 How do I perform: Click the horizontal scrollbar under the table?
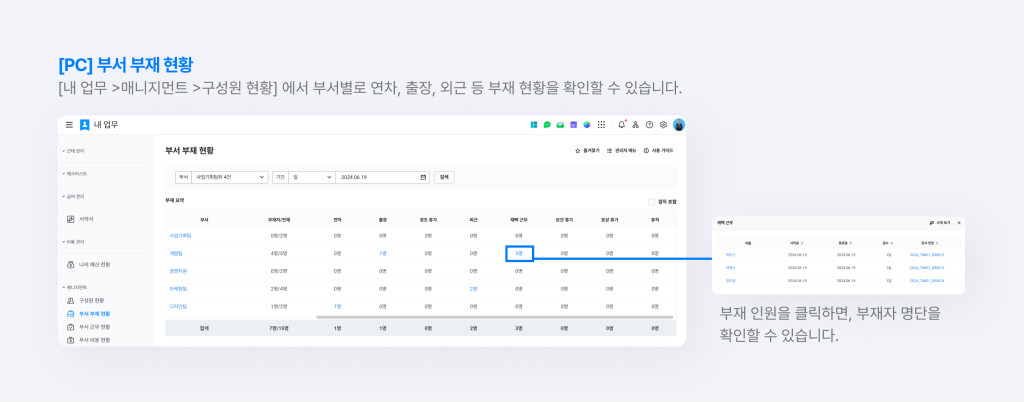click(494, 317)
